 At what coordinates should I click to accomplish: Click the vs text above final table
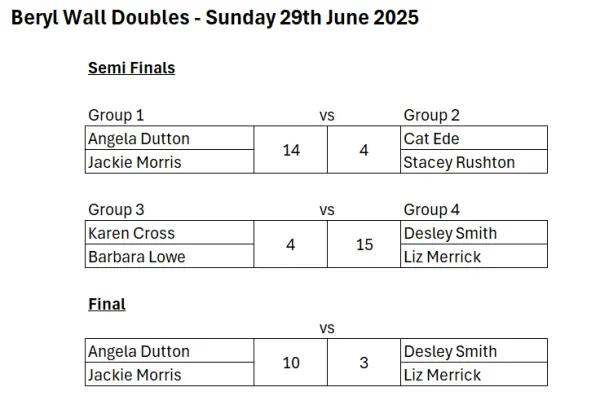tap(327, 328)
